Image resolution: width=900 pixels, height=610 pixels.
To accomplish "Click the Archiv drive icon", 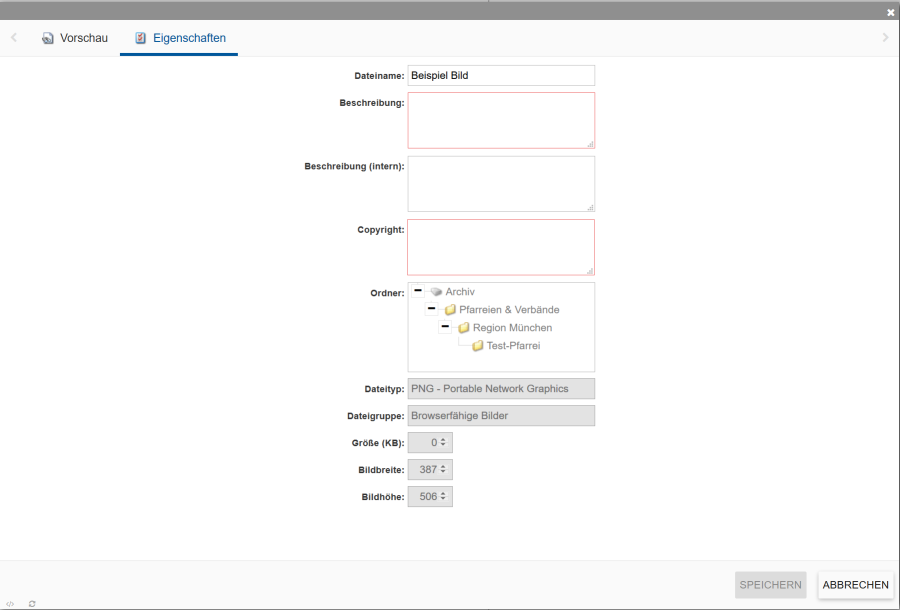I will (436, 292).
